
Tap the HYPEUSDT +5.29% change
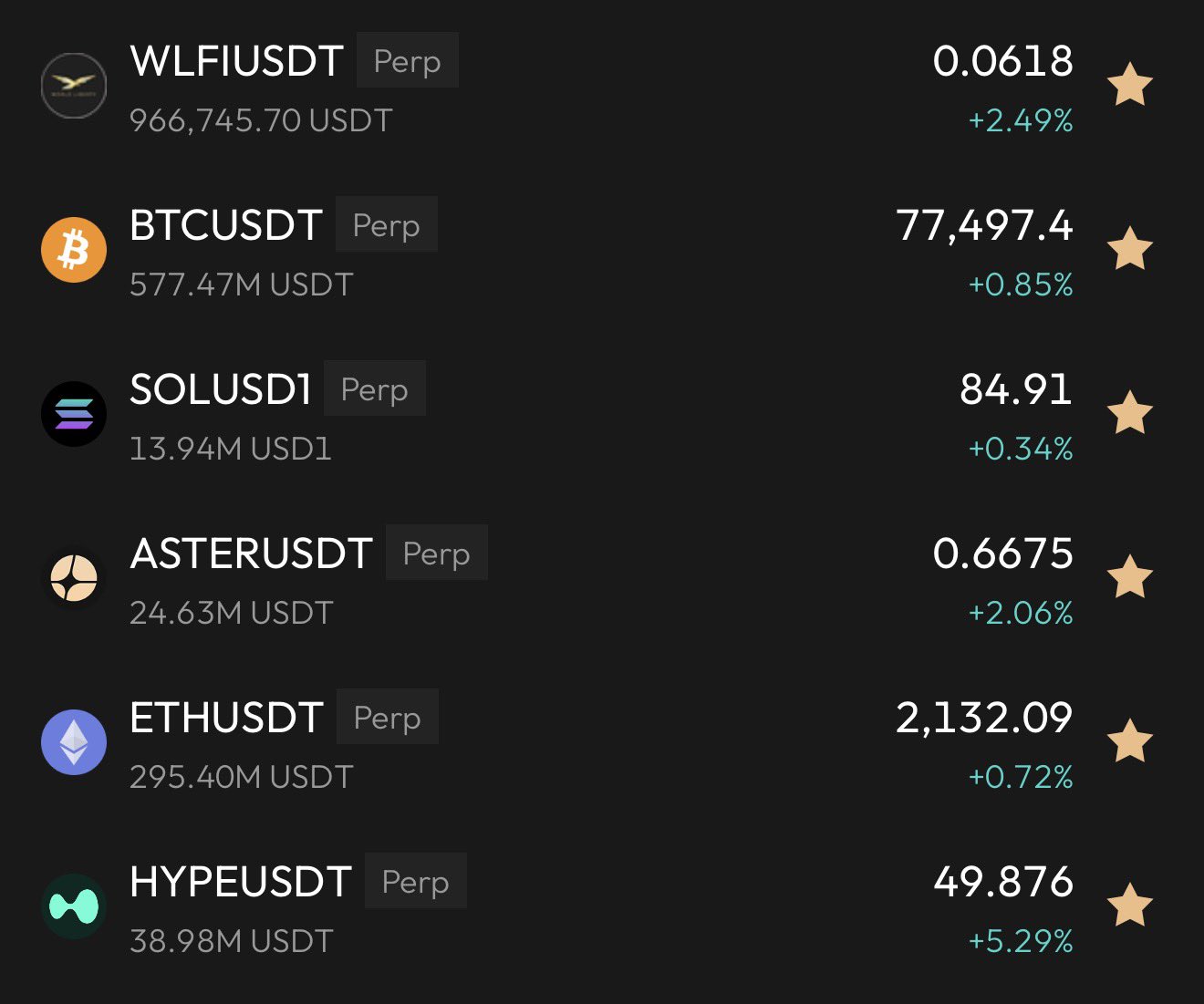pyautogui.click(x=1021, y=941)
